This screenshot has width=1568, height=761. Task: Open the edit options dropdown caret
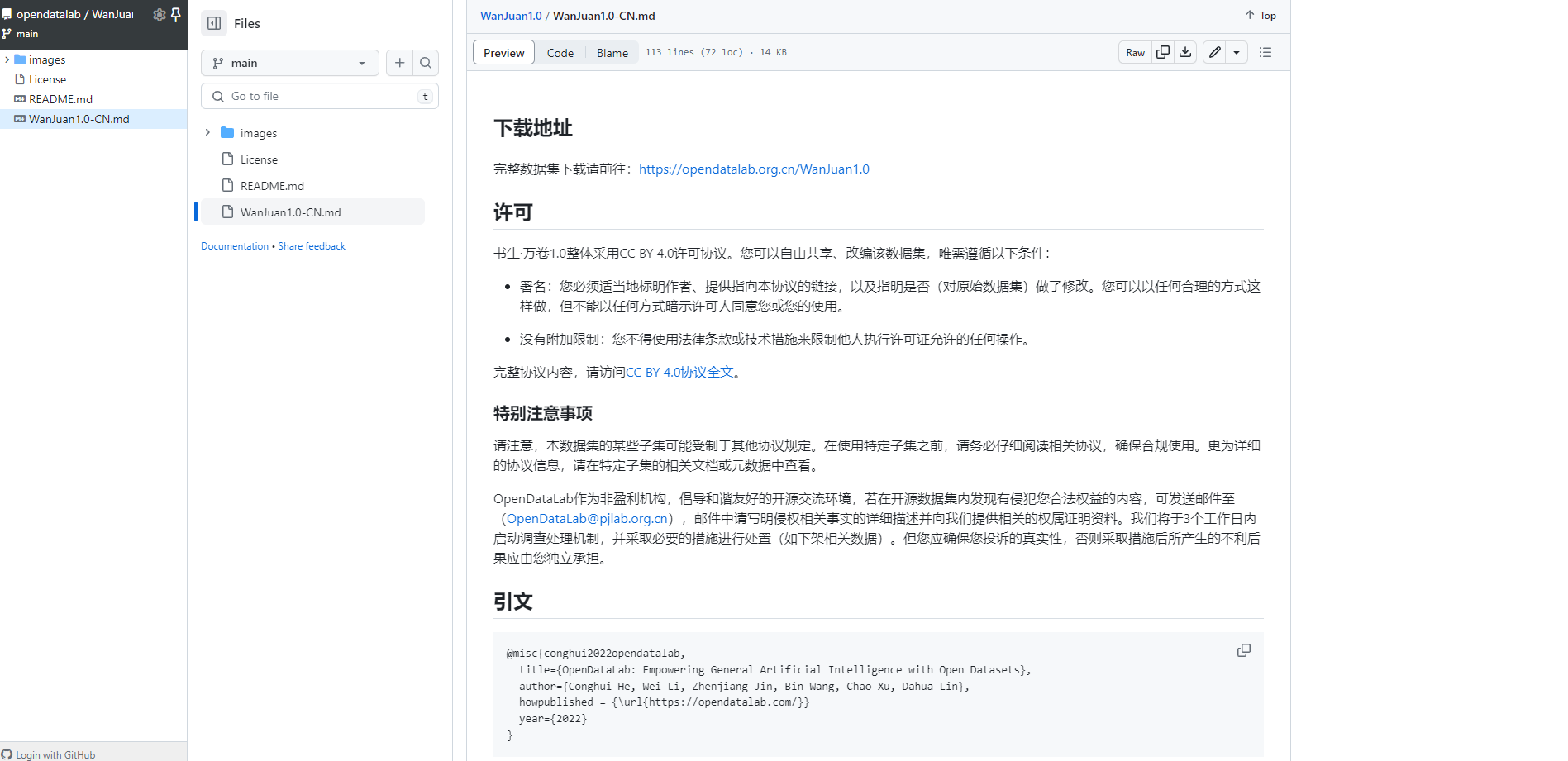coord(1237,52)
